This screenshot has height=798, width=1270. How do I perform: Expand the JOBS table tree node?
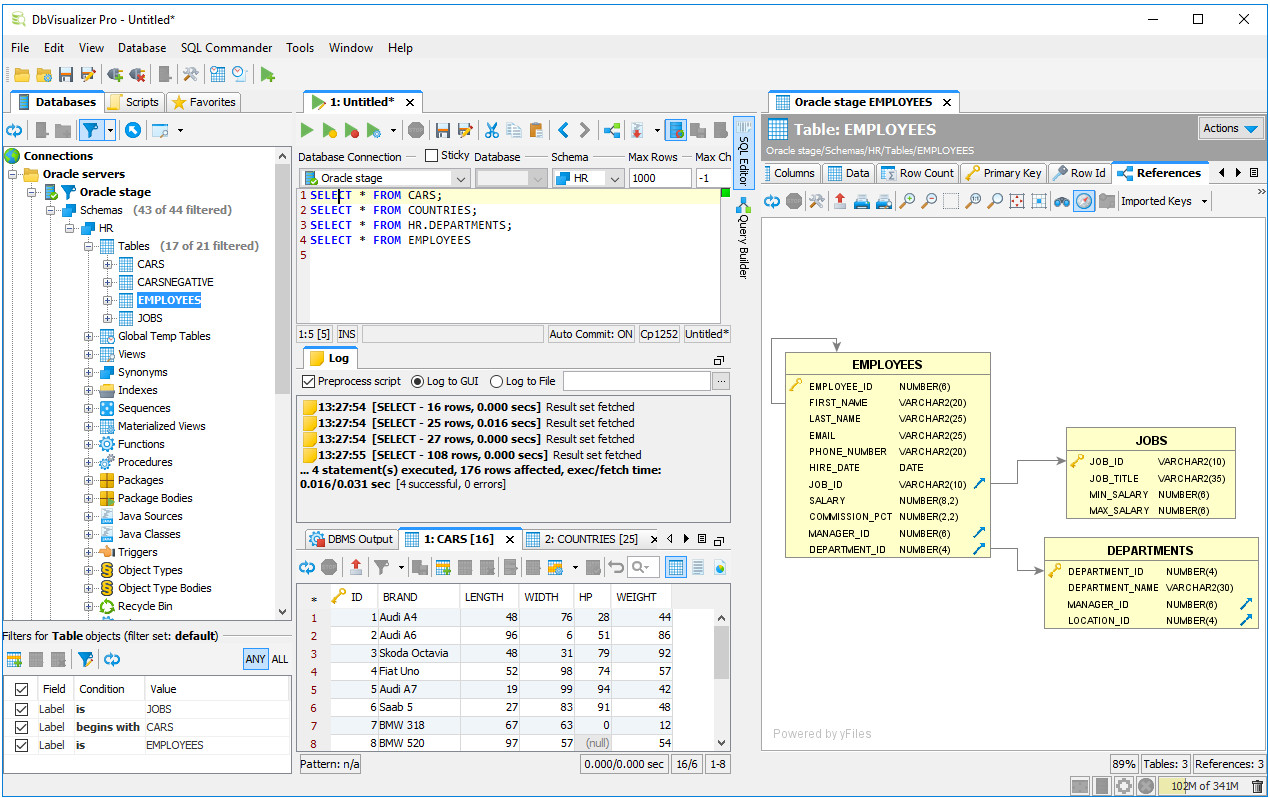(108, 318)
